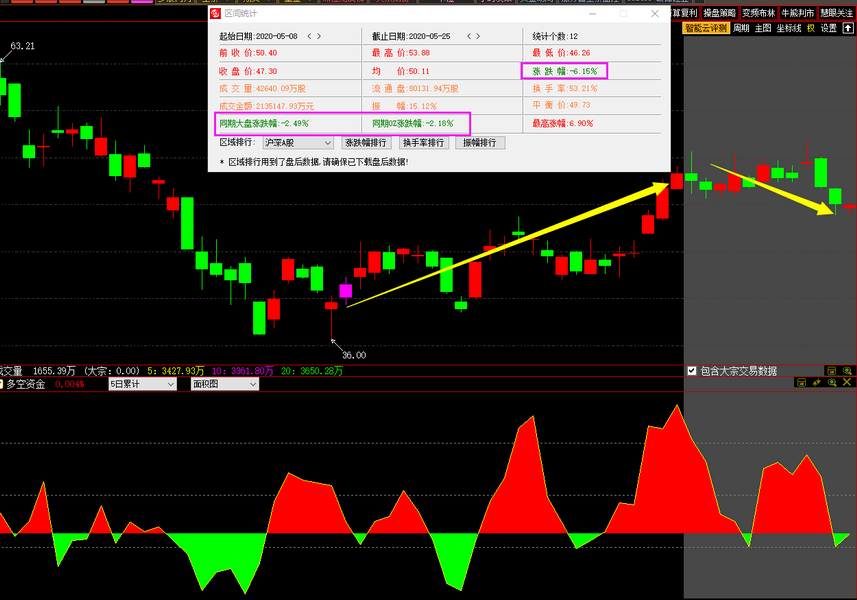Screen dimensions: 857x600
Task: Close the 多空资金 indicator panel with X icon
Action: [x=847, y=383]
